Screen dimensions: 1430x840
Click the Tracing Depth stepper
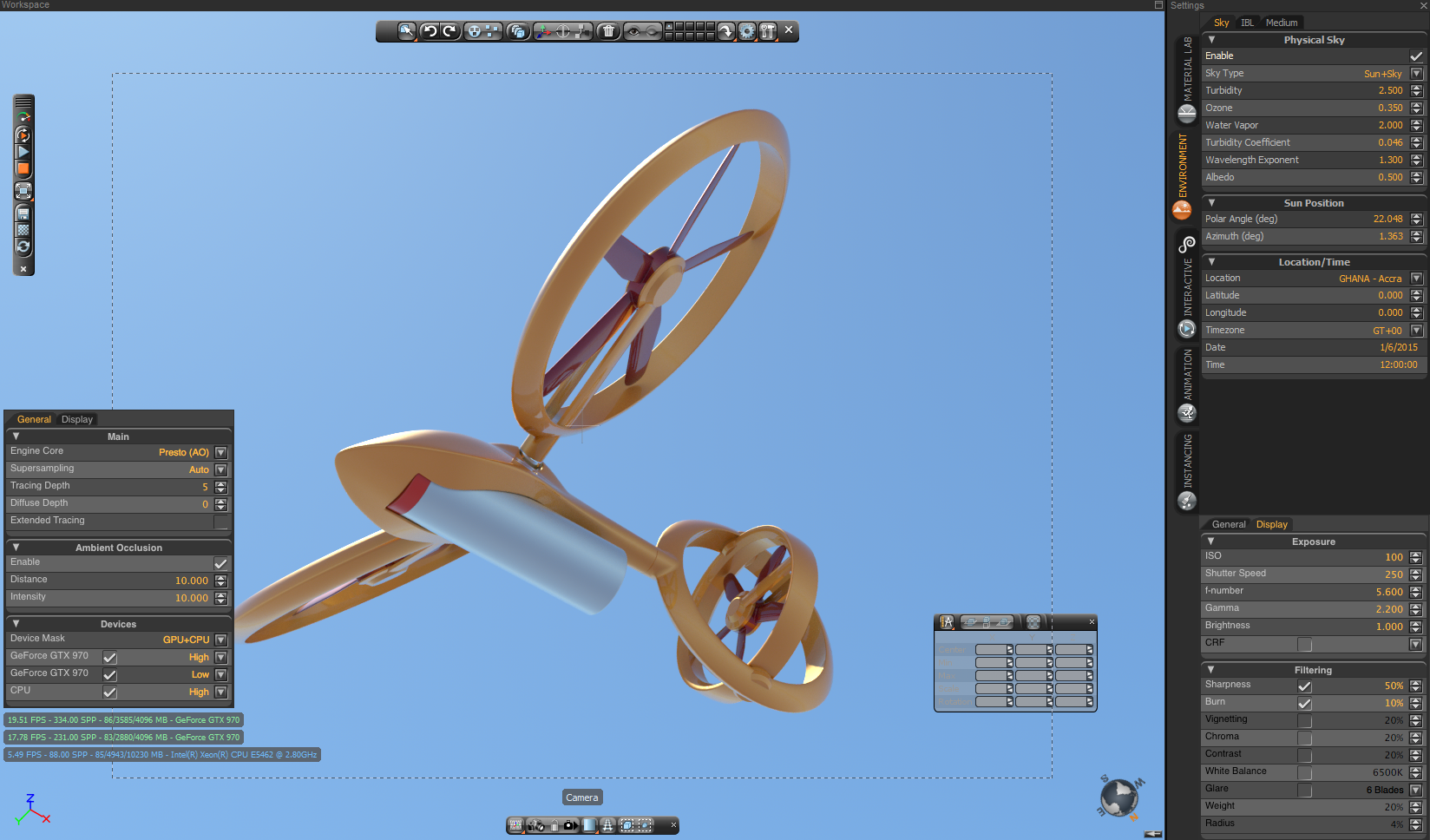pyautogui.click(x=220, y=487)
